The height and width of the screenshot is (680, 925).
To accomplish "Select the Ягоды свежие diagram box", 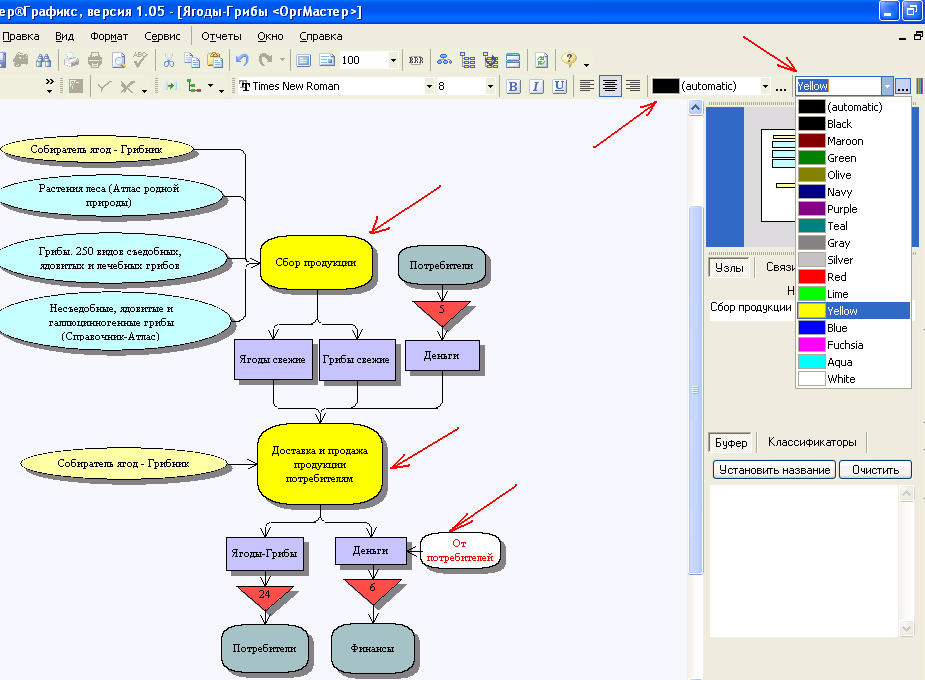I will tap(273, 359).
